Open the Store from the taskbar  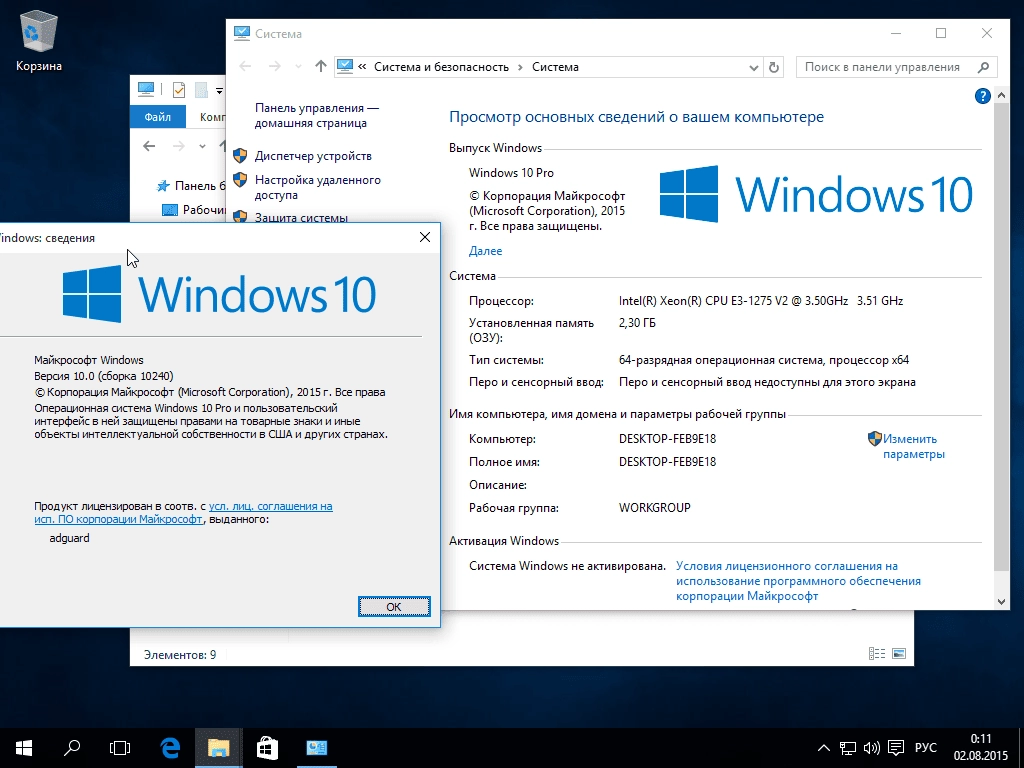pyautogui.click(x=267, y=748)
